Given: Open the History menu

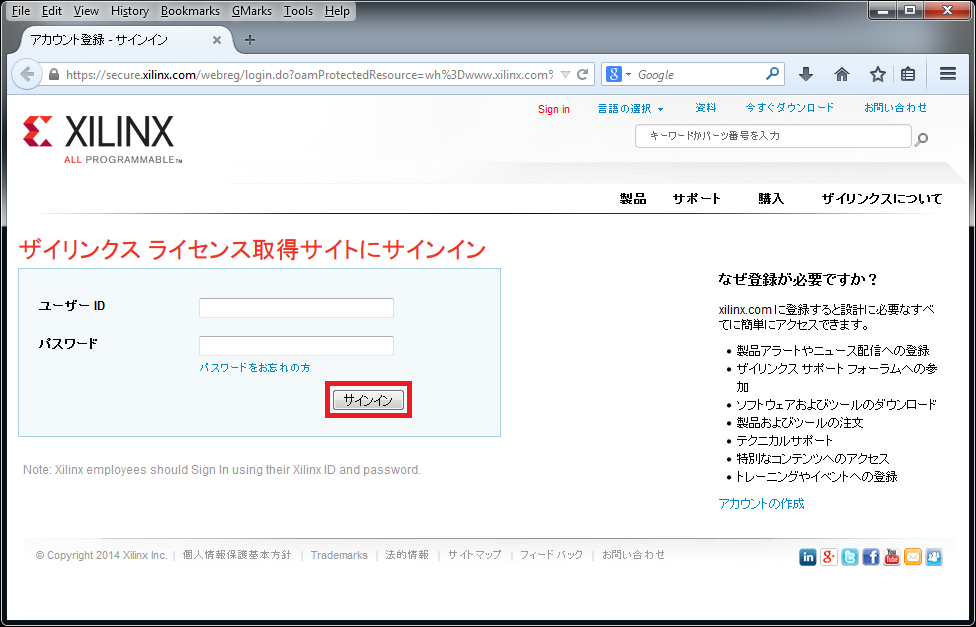Looking at the screenshot, I should (x=129, y=11).
